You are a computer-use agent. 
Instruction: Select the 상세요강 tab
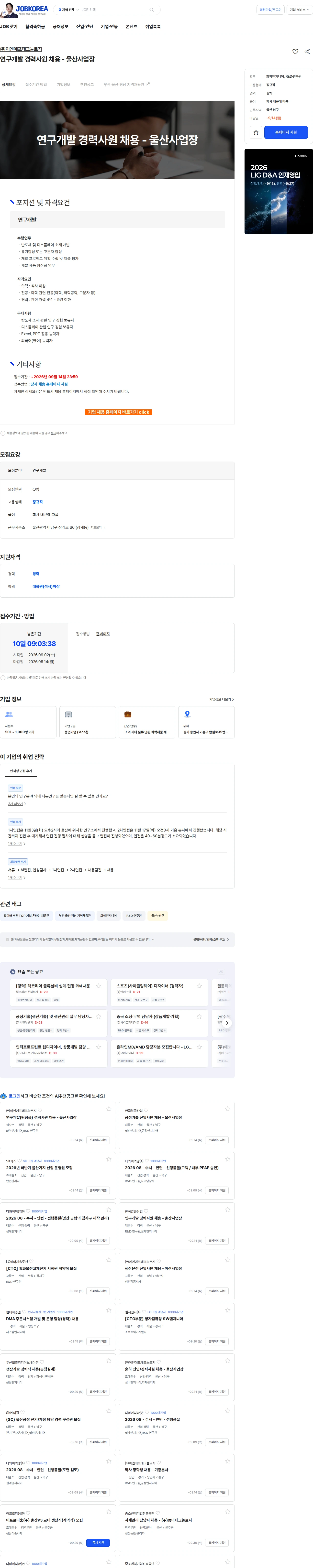(x=9, y=85)
